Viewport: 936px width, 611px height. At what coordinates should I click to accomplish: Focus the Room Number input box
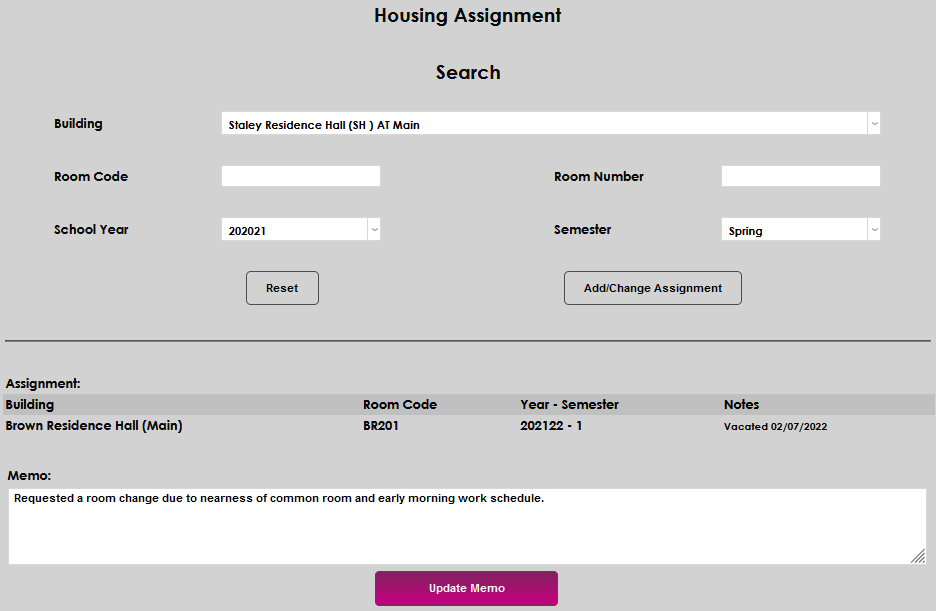800,175
